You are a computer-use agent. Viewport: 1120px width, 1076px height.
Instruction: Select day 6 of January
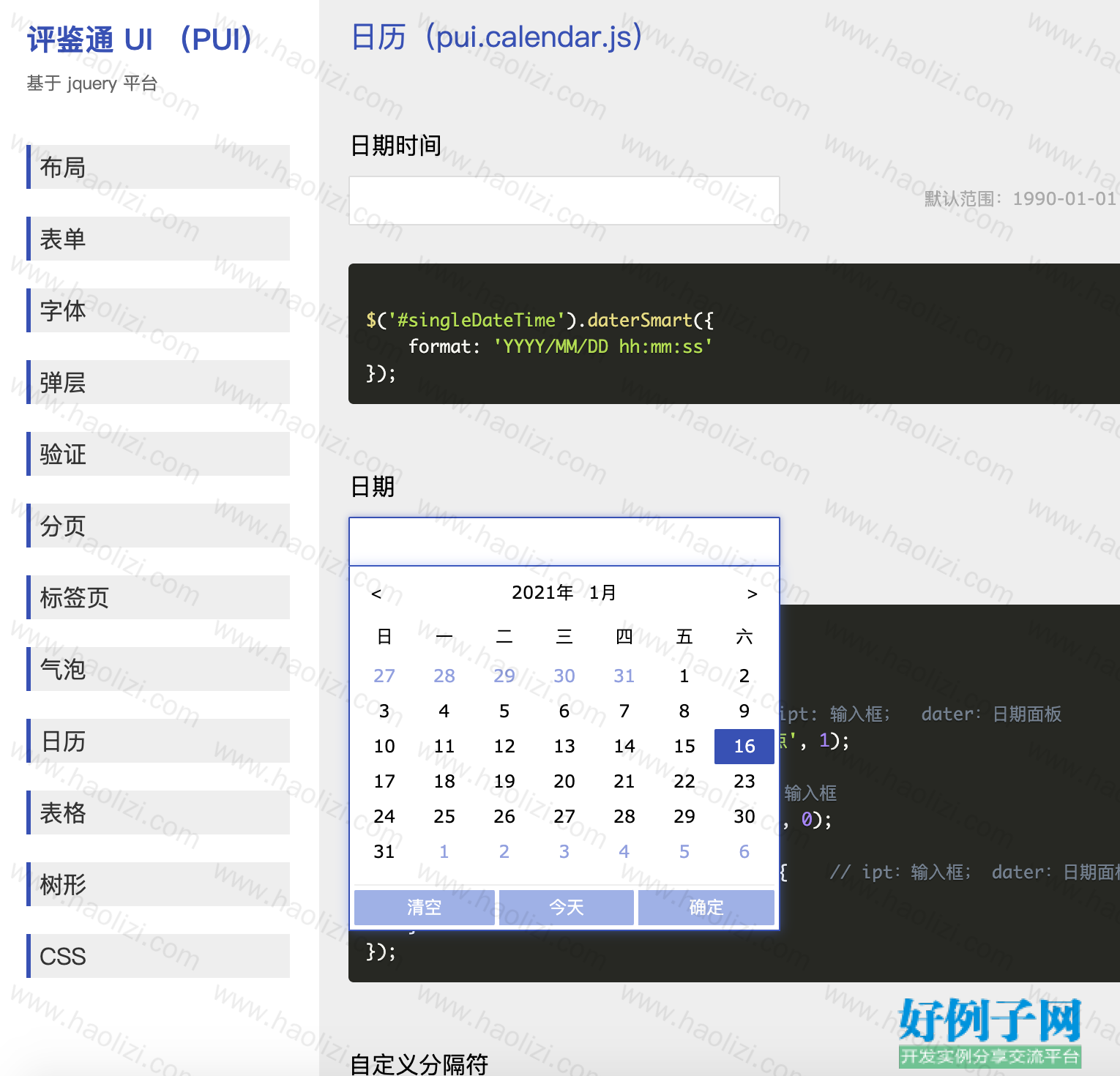[x=564, y=711]
